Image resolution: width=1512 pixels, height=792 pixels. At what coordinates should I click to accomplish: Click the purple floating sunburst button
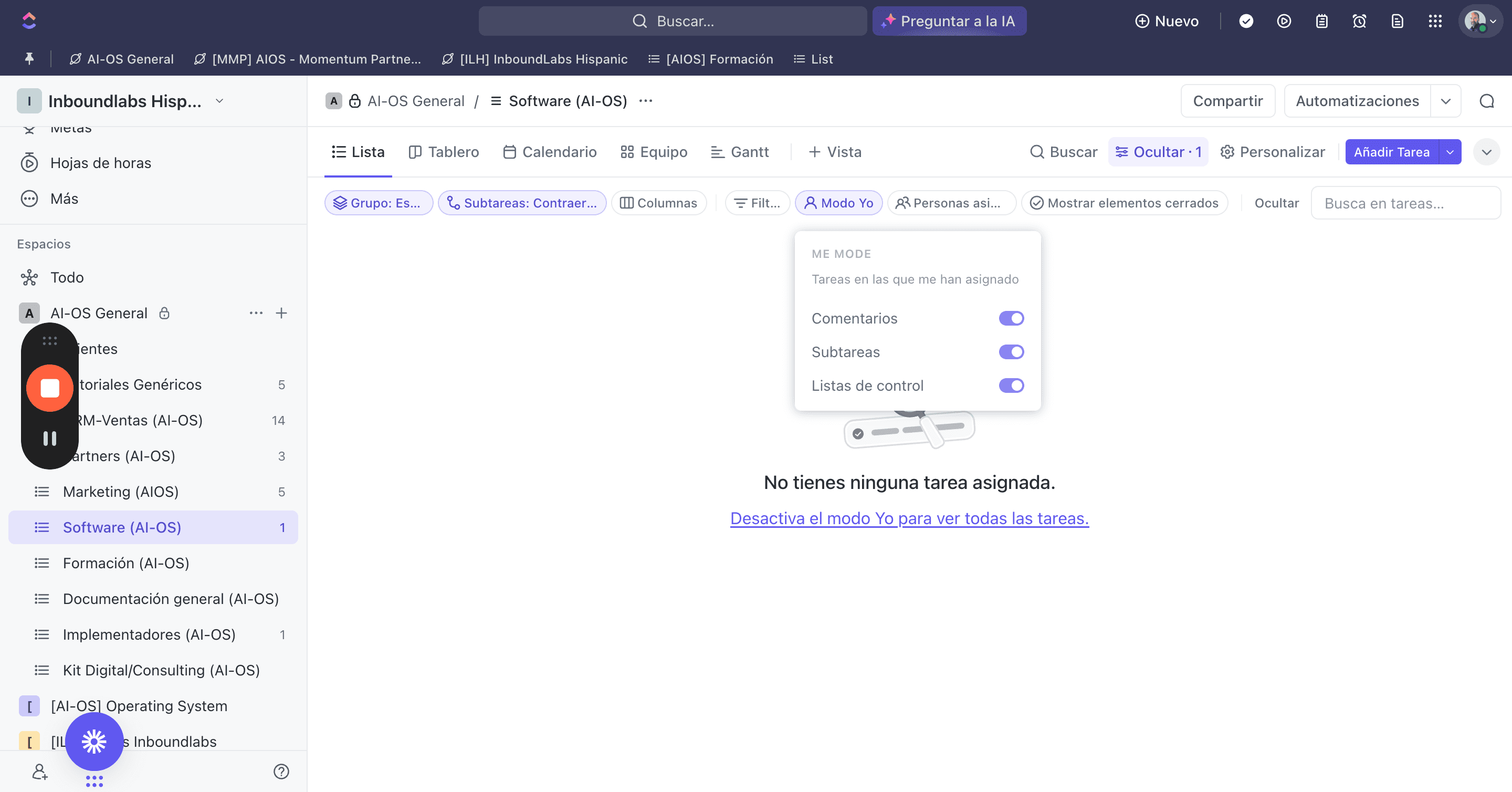(94, 742)
